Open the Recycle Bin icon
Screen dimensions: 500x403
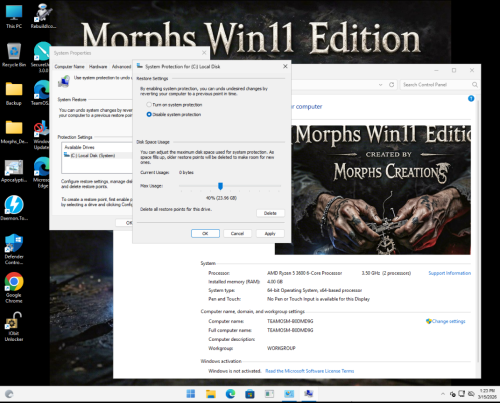(14, 54)
